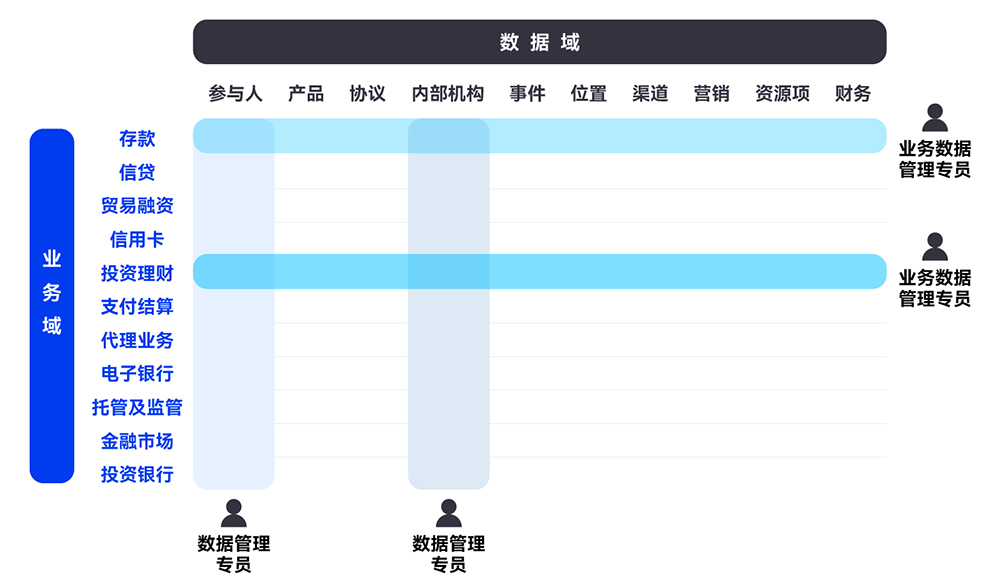Screen dimensions: 1000x582
Task: Choose the 财务 column header
Action: tap(852, 94)
